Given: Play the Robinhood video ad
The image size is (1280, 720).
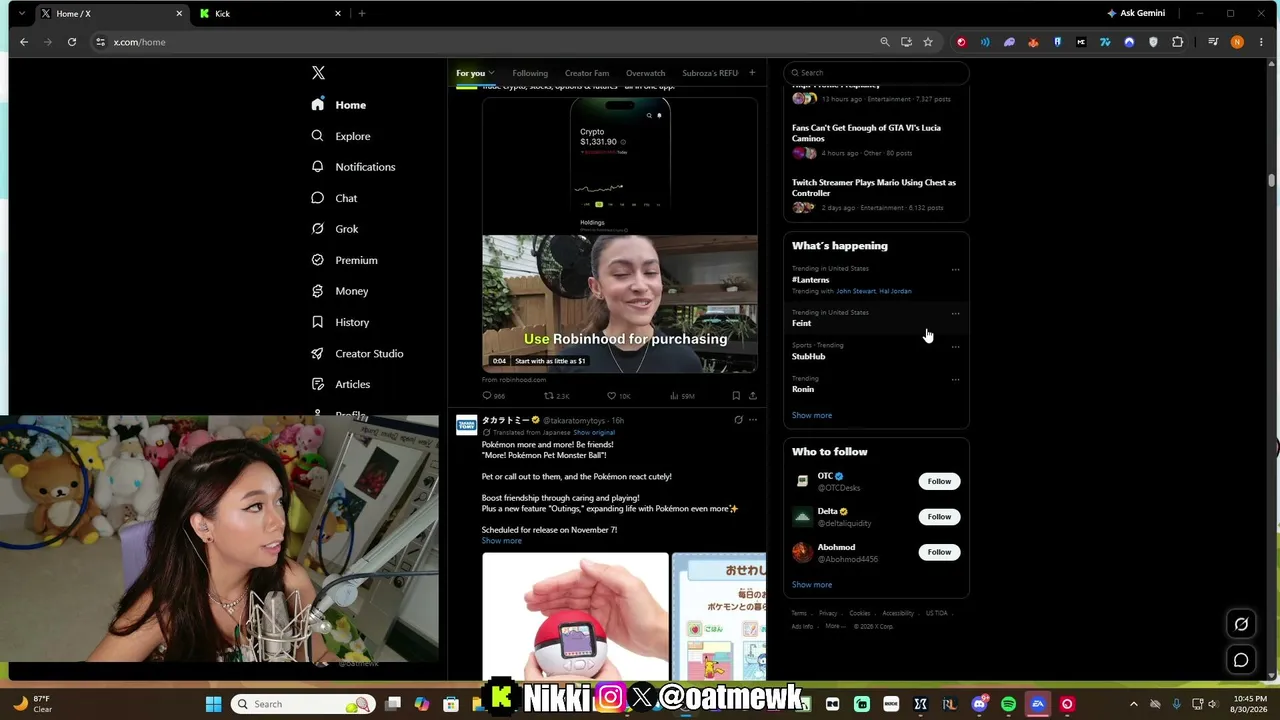Looking at the screenshot, I should pyautogui.click(x=620, y=304).
